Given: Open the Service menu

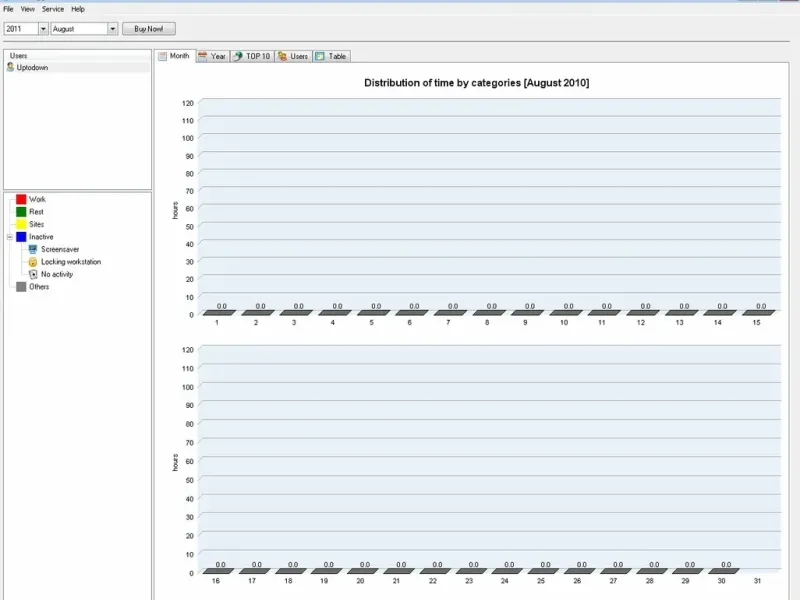Looking at the screenshot, I should point(53,9).
